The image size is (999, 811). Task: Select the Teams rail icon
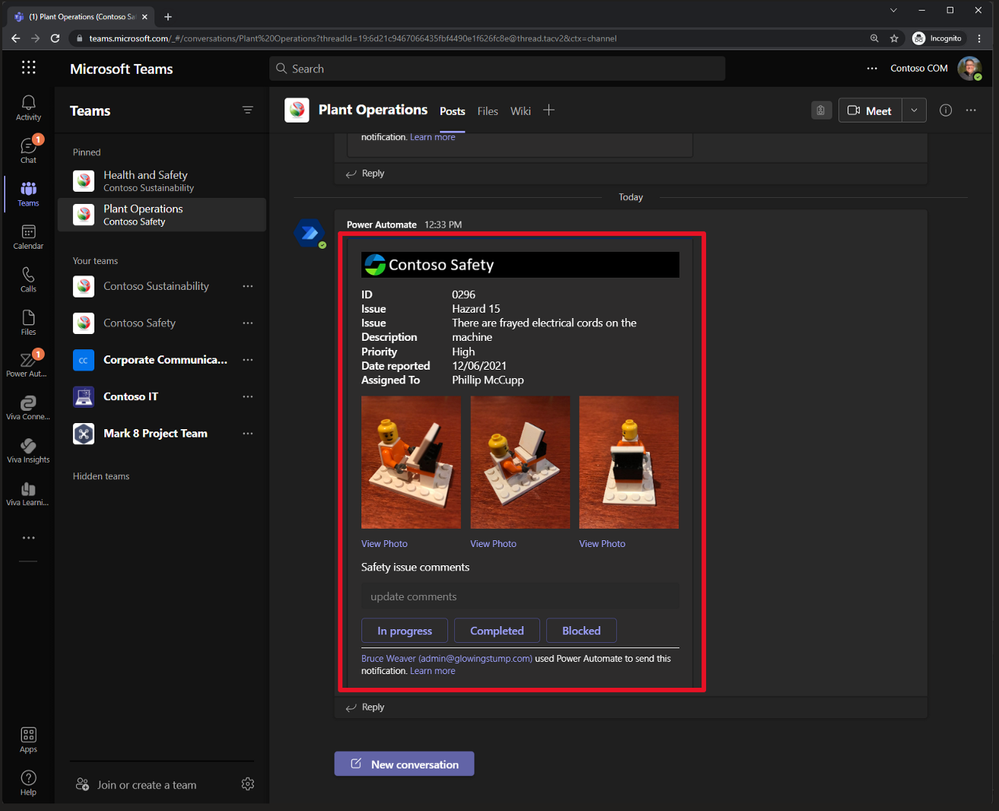pos(28,194)
